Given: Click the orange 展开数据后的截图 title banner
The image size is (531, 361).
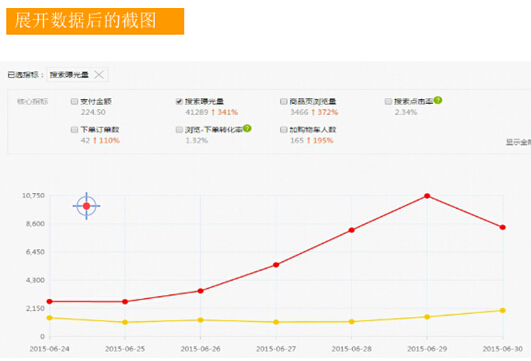Looking at the screenshot, I should point(95,21).
